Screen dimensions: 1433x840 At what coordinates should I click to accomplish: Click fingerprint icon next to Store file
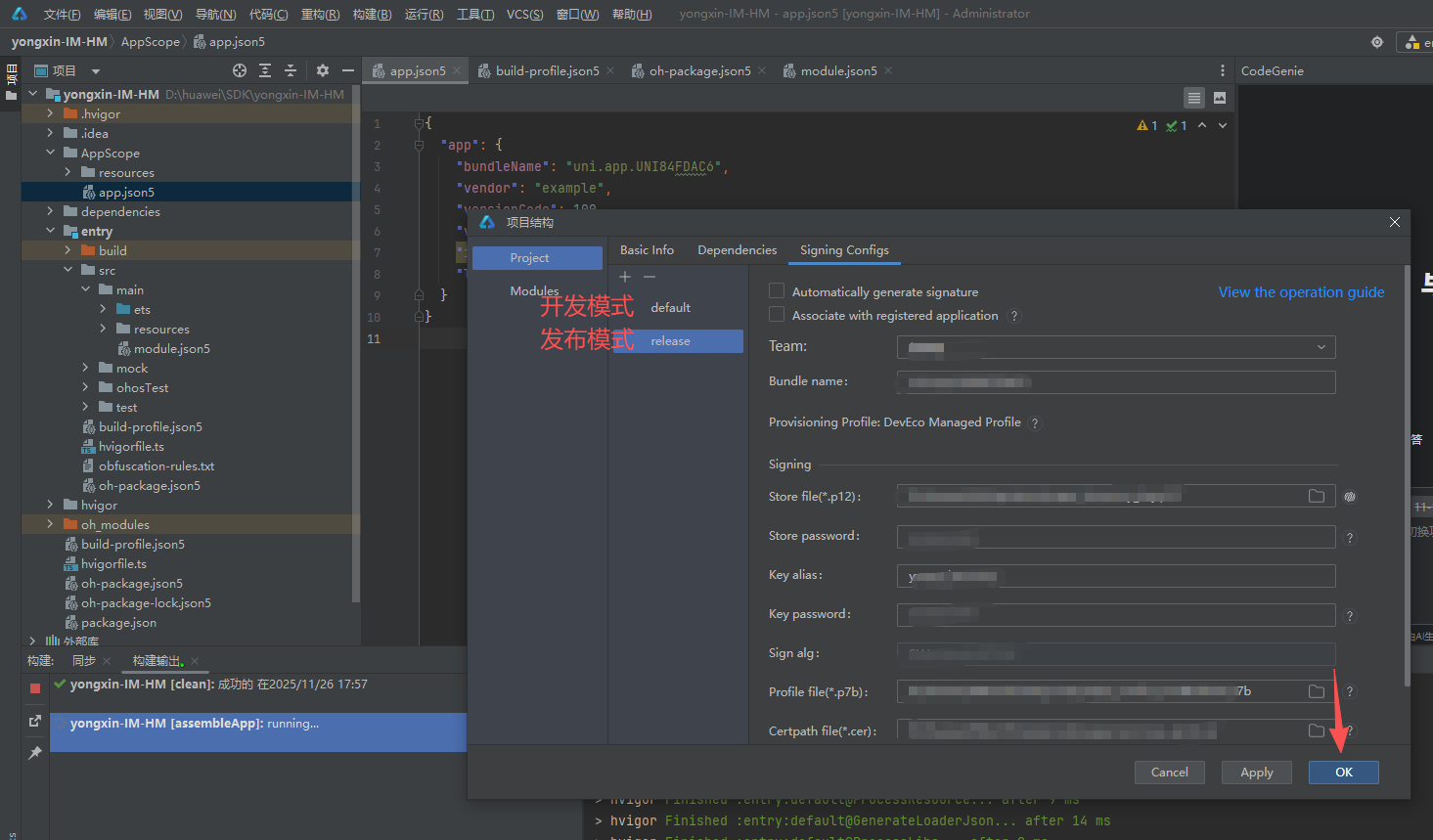[1350, 497]
